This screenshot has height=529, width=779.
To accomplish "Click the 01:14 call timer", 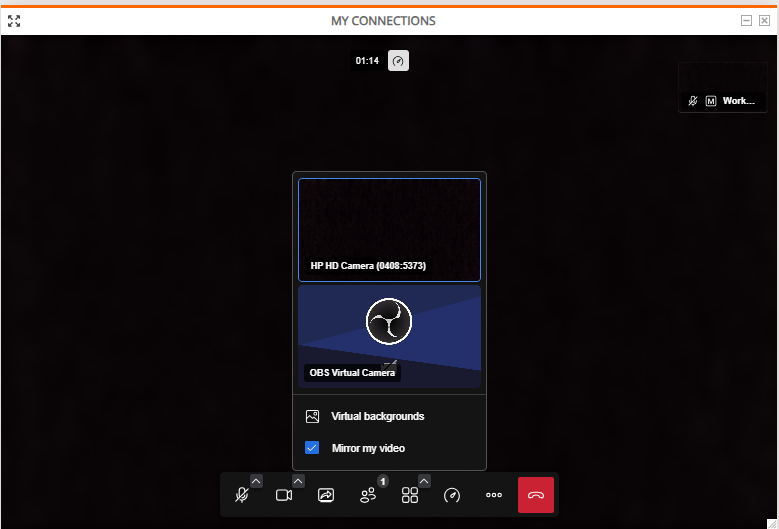I will [367, 61].
